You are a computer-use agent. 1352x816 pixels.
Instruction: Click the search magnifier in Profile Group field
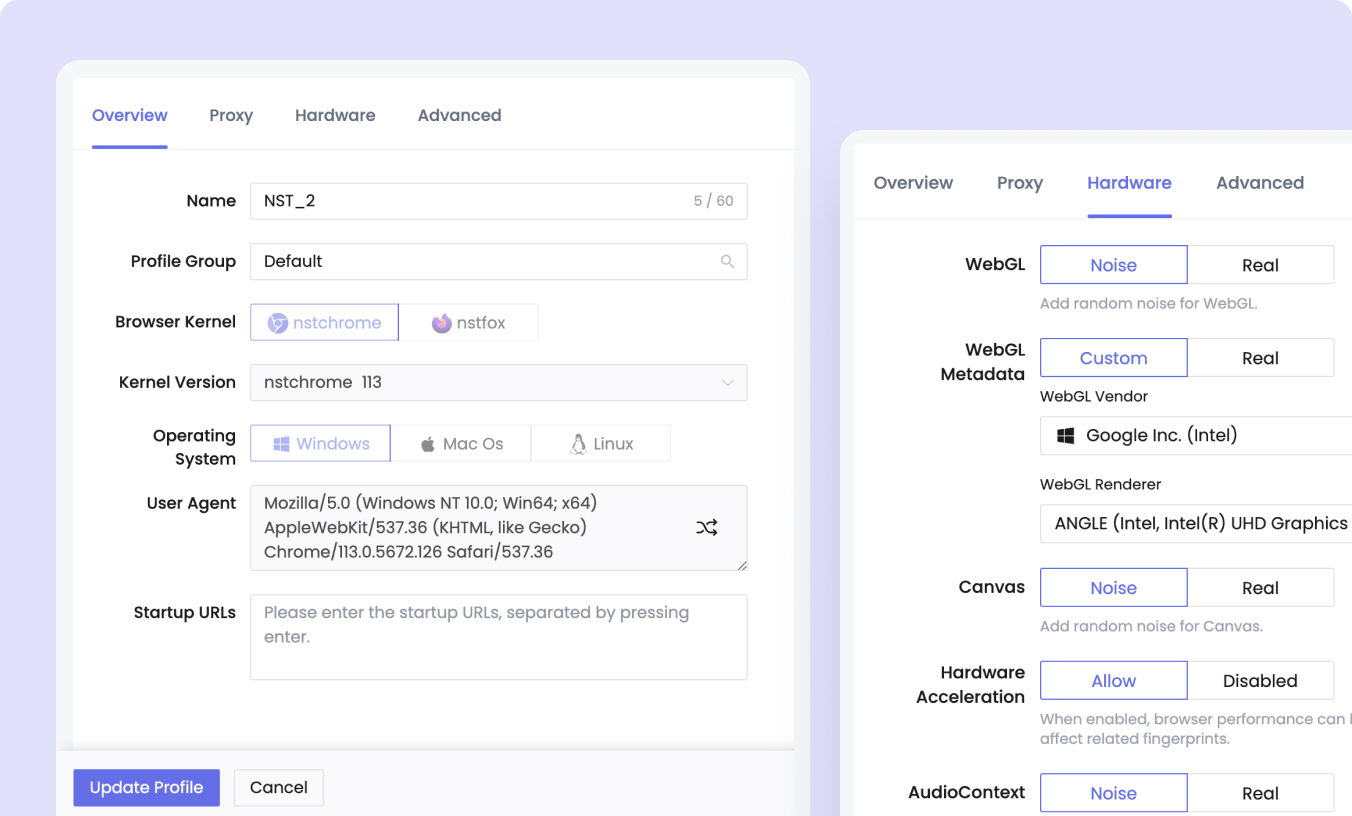(729, 261)
